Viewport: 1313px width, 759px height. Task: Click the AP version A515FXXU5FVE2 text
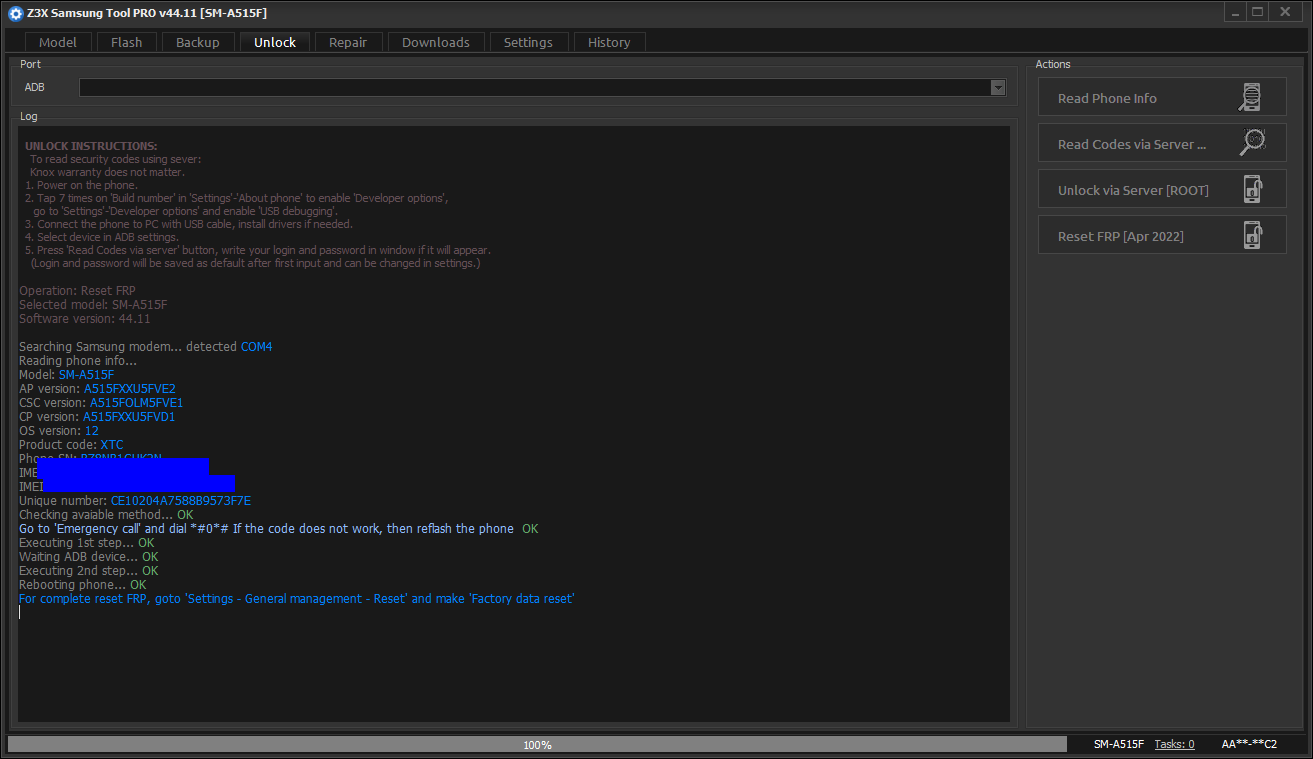pyautogui.click(x=130, y=389)
